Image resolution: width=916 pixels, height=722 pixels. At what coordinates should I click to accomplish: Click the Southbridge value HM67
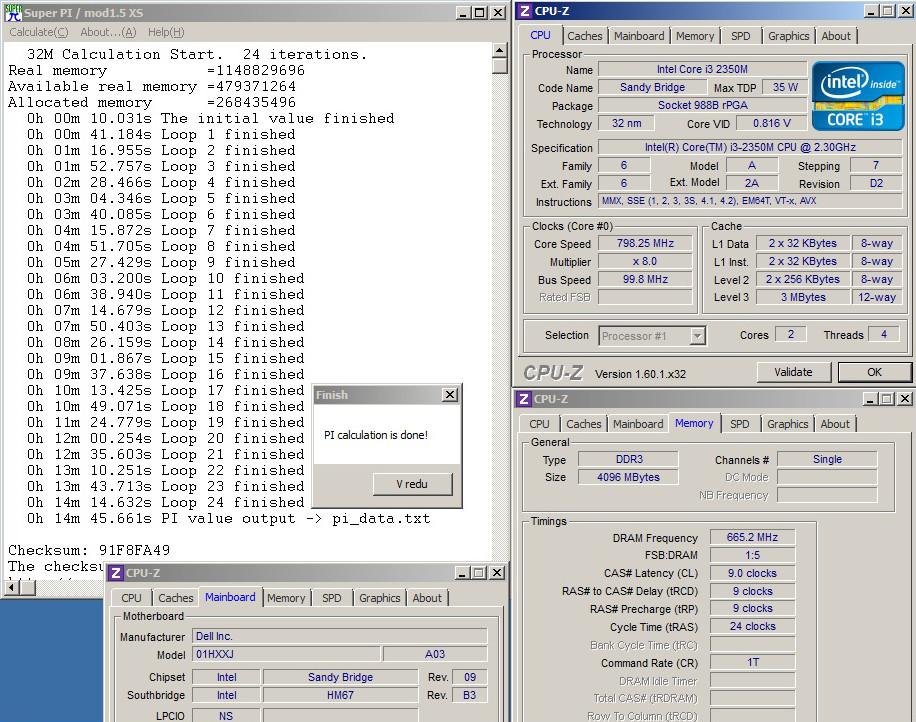point(340,695)
